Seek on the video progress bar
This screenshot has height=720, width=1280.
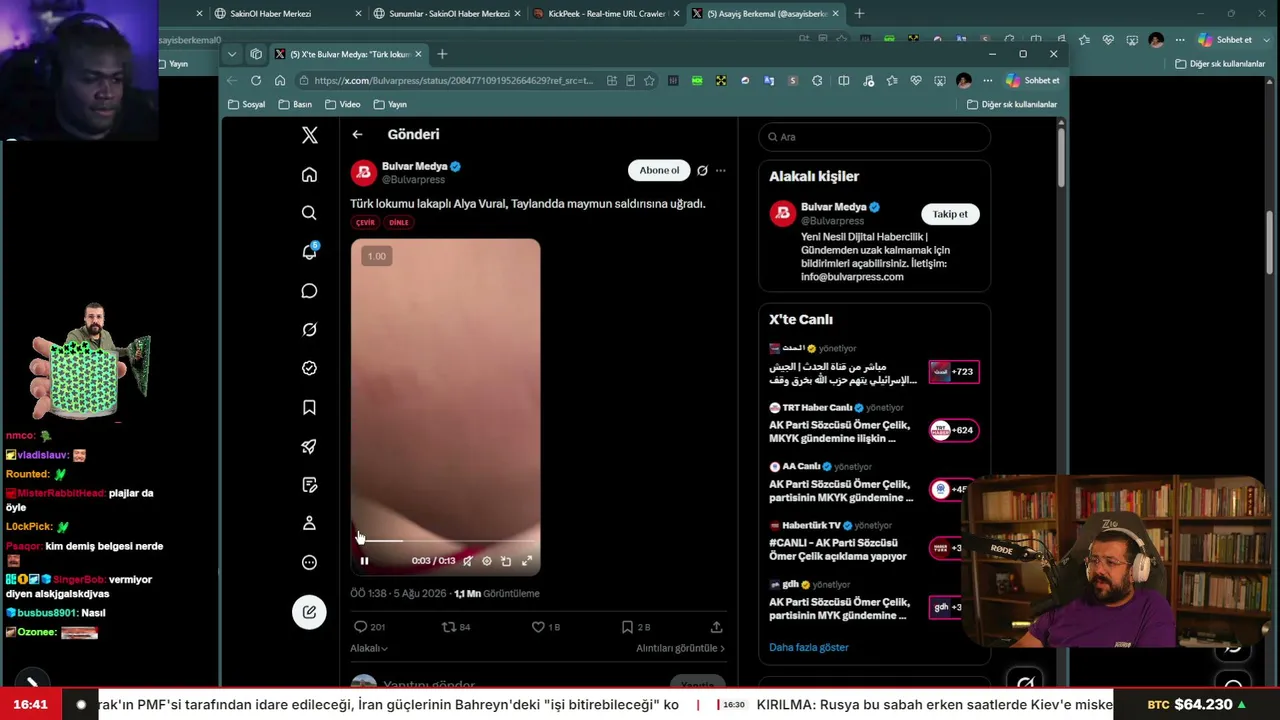(x=446, y=541)
